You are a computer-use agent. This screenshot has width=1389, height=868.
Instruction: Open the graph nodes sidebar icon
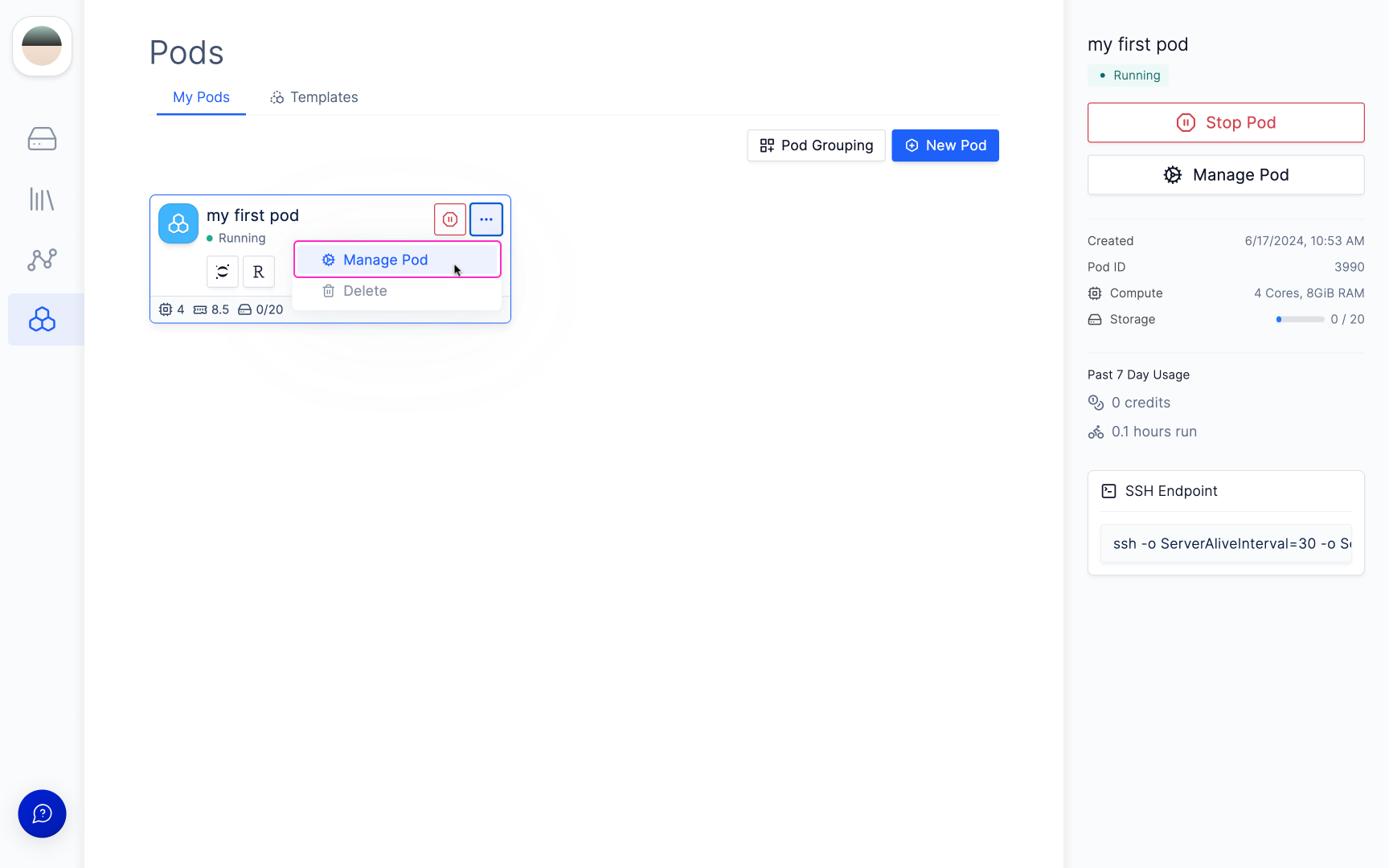click(42, 259)
